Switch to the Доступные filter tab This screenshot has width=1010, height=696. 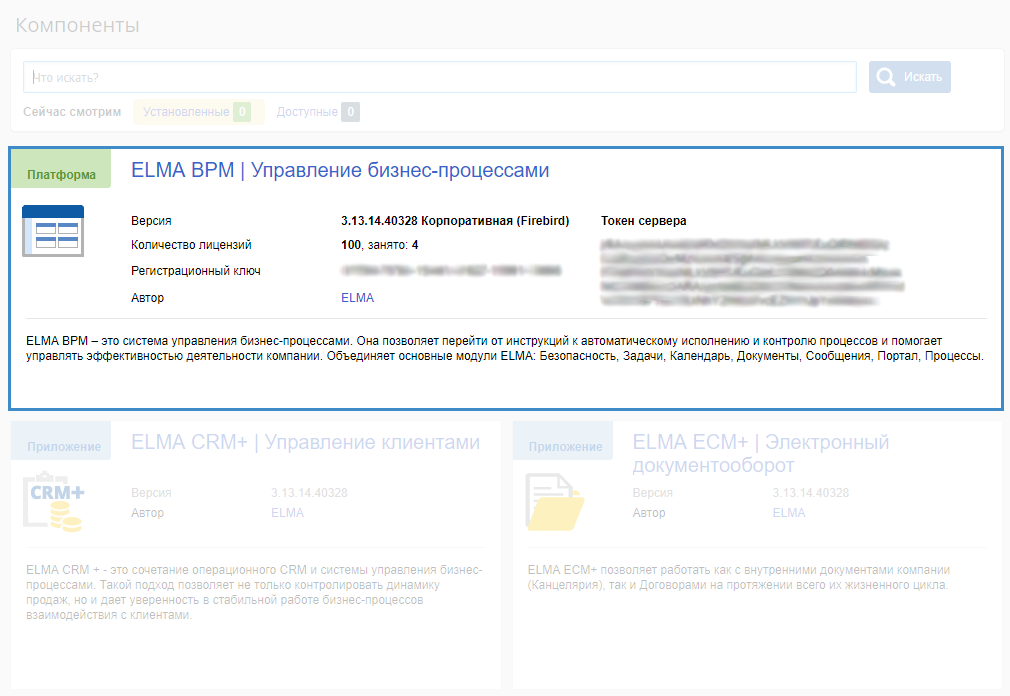(317, 112)
